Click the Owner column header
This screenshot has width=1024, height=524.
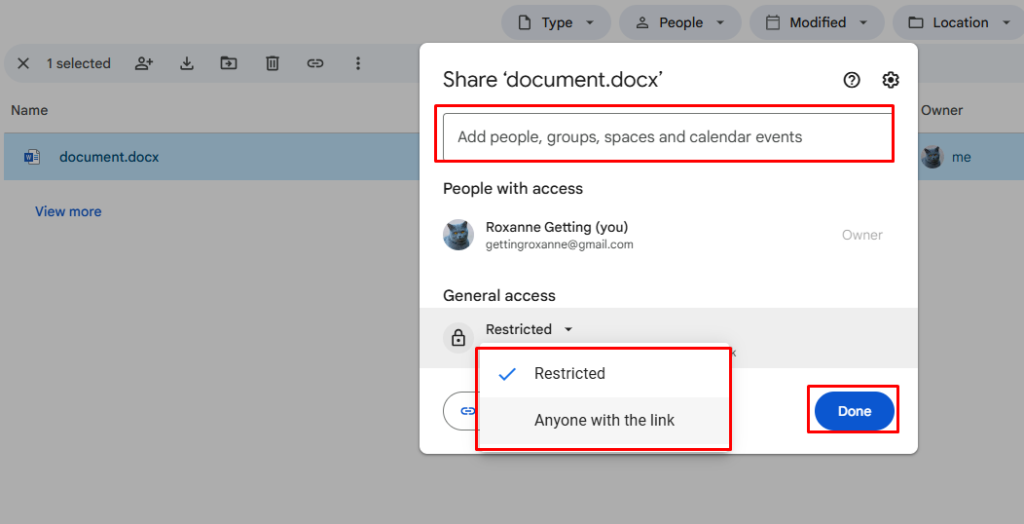coord(942,110)
